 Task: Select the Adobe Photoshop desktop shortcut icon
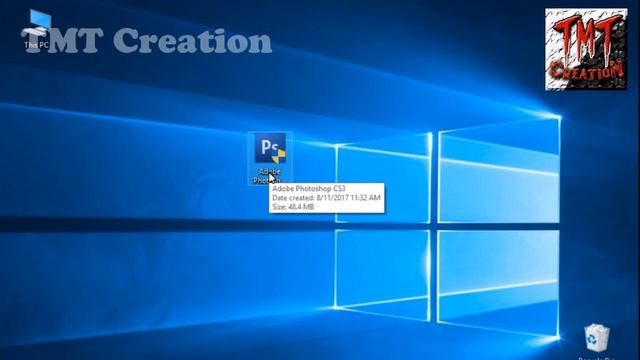270,148
